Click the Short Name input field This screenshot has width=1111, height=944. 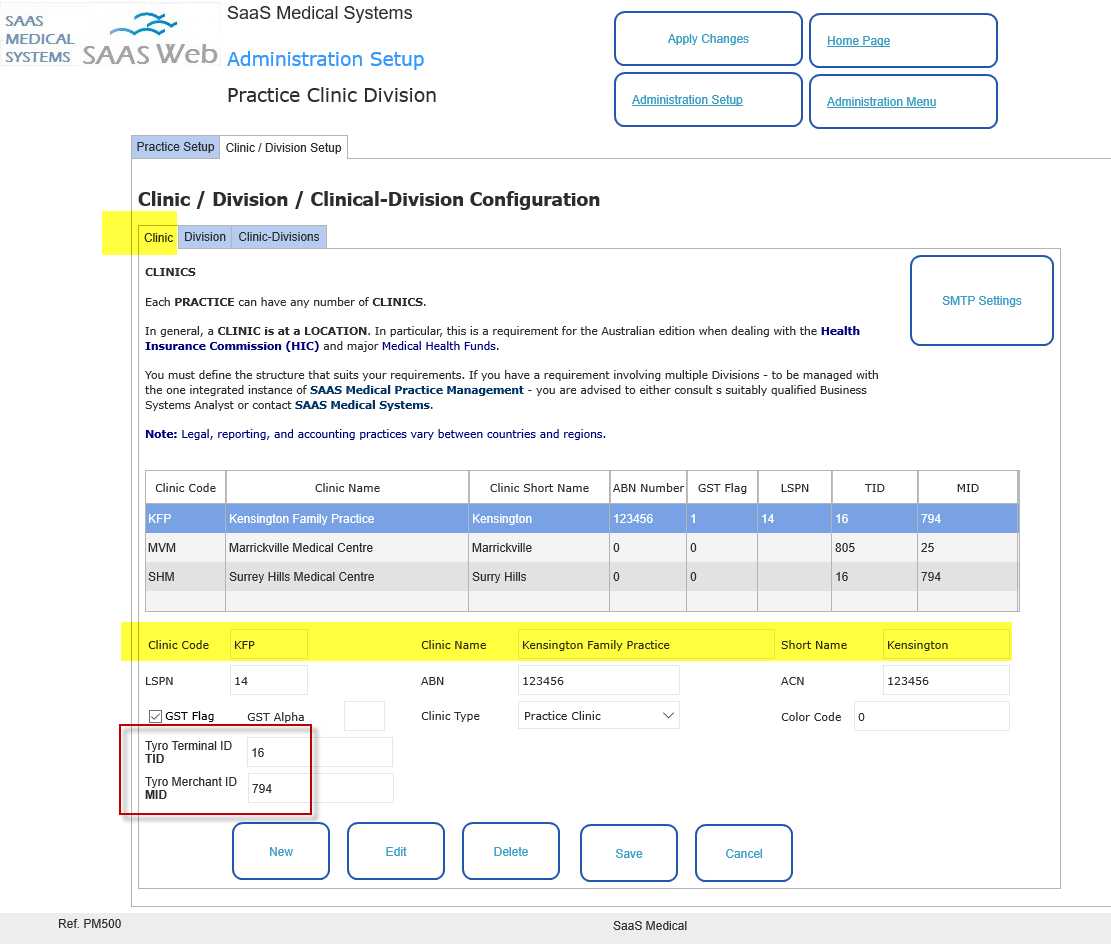pyautogui.click(x=946, y=645)
